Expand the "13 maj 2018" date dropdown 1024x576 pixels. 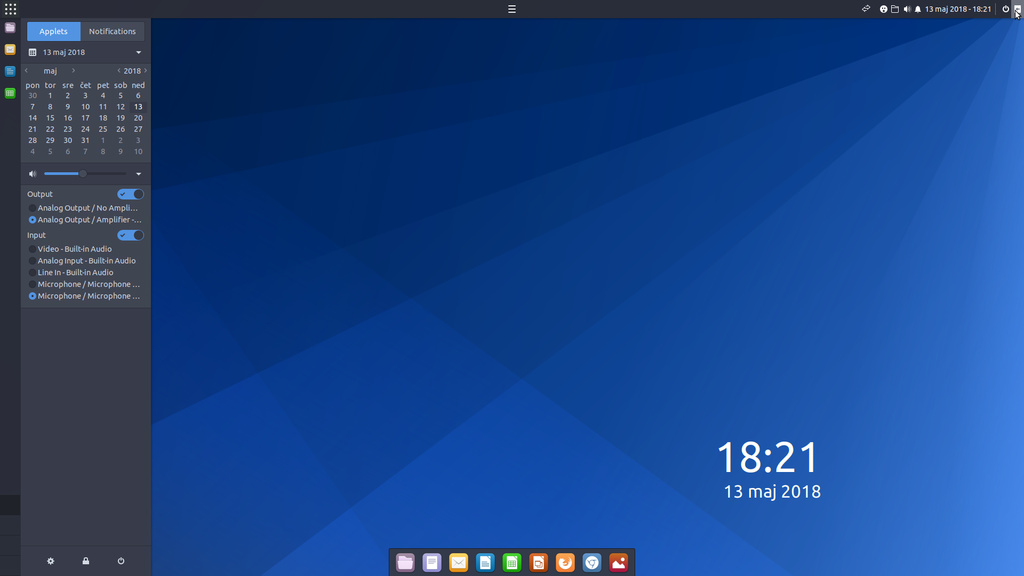pos(85,51)
